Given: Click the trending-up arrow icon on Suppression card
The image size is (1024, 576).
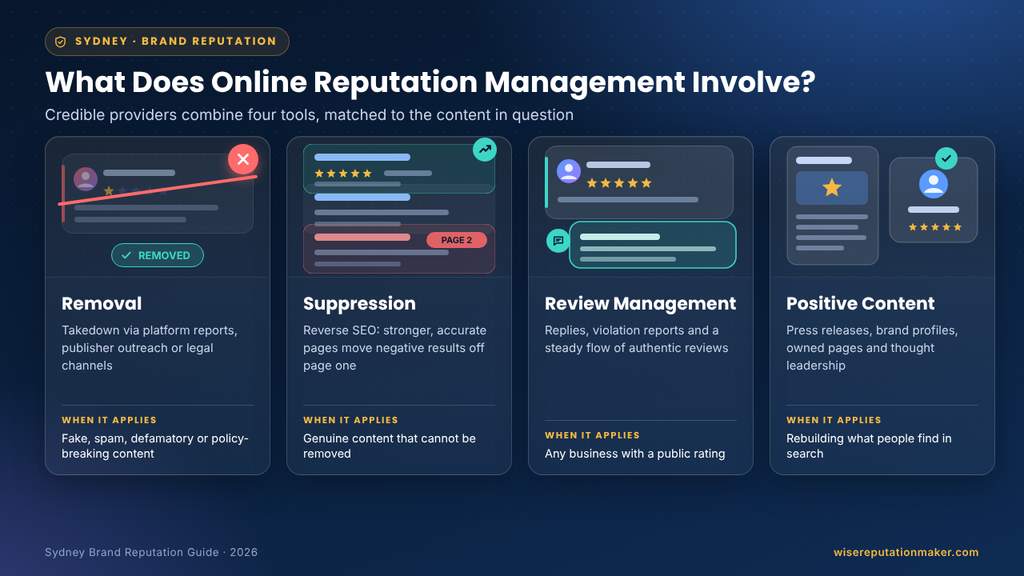Looking at the screenshot, I should pyautogui.click(x=485, y=150).
